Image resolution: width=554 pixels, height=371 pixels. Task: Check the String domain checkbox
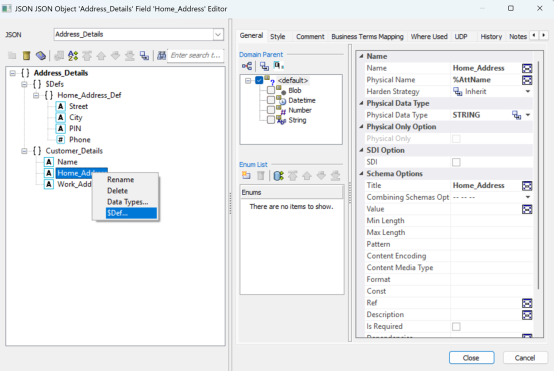tap(271, 120)
